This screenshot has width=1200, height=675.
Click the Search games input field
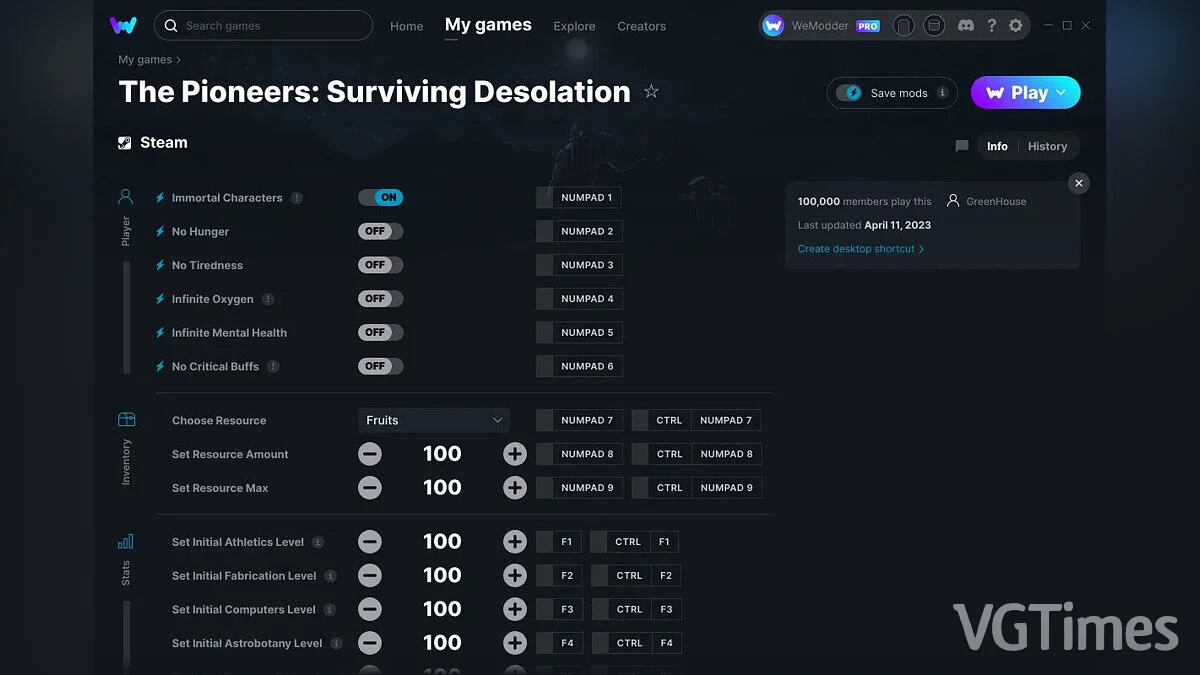point(263,25)
